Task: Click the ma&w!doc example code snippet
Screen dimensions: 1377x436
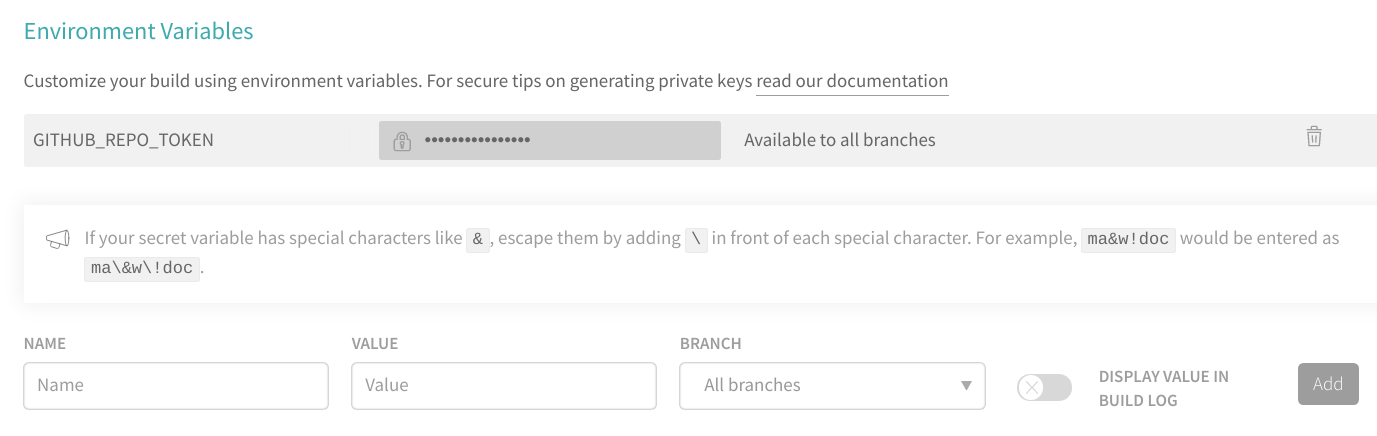Action: tap(1128, 239)
